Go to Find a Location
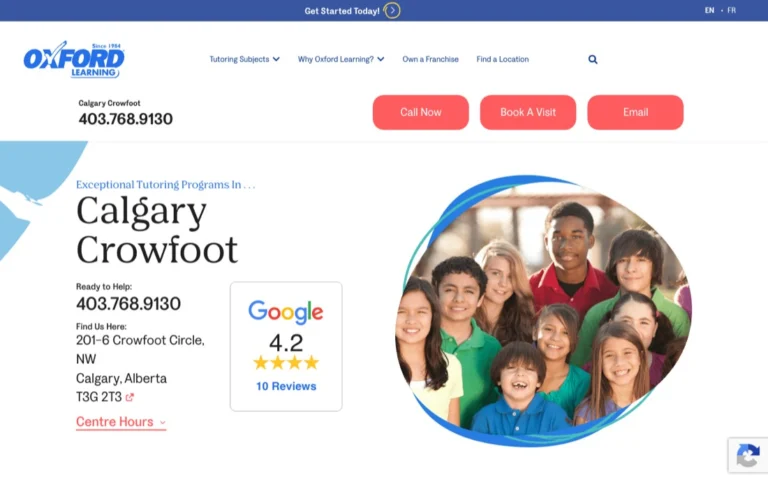This screenshot has height=480, width=768. (x=503, y=59)
